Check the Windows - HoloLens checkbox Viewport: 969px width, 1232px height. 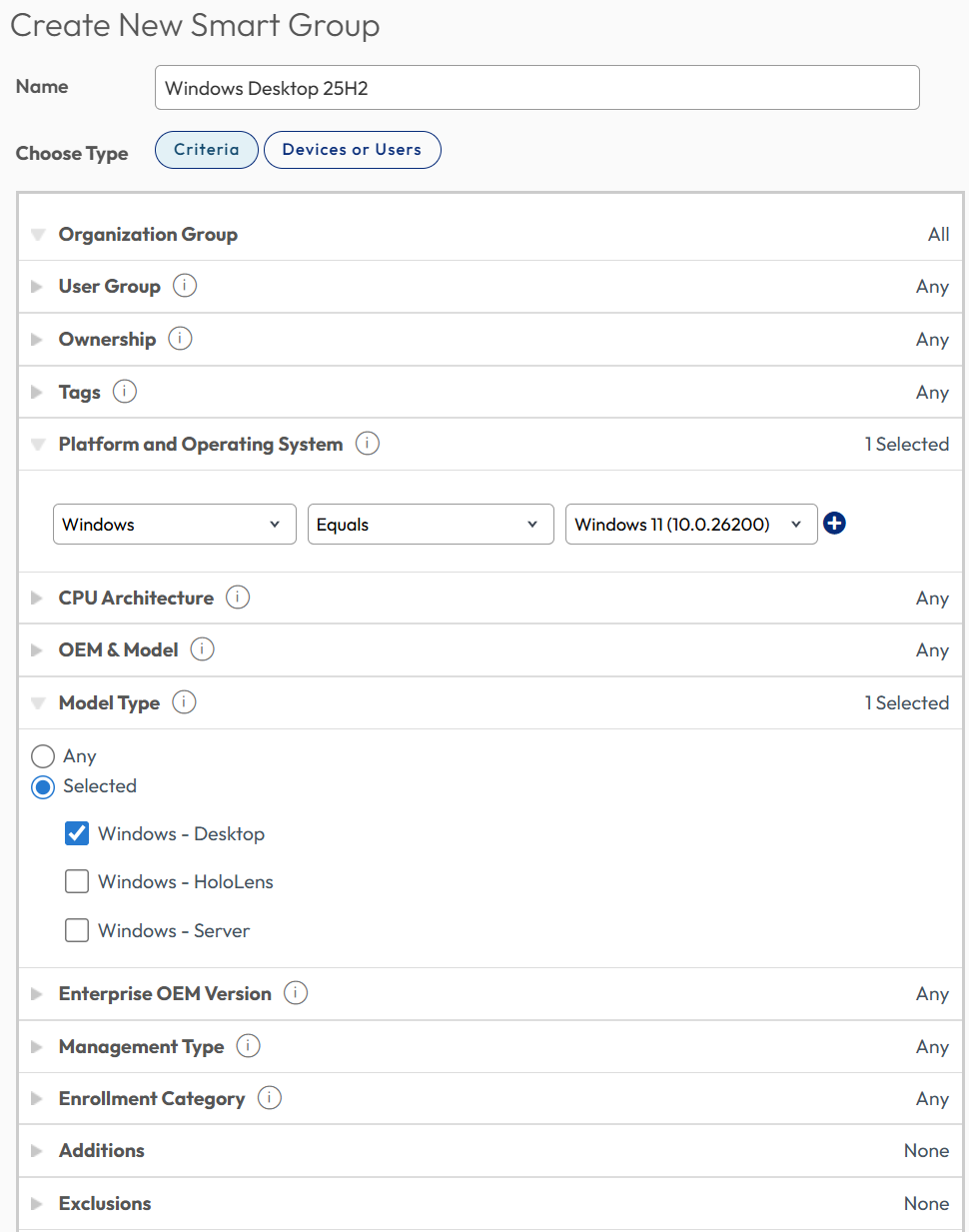click(x=77, y=881)
